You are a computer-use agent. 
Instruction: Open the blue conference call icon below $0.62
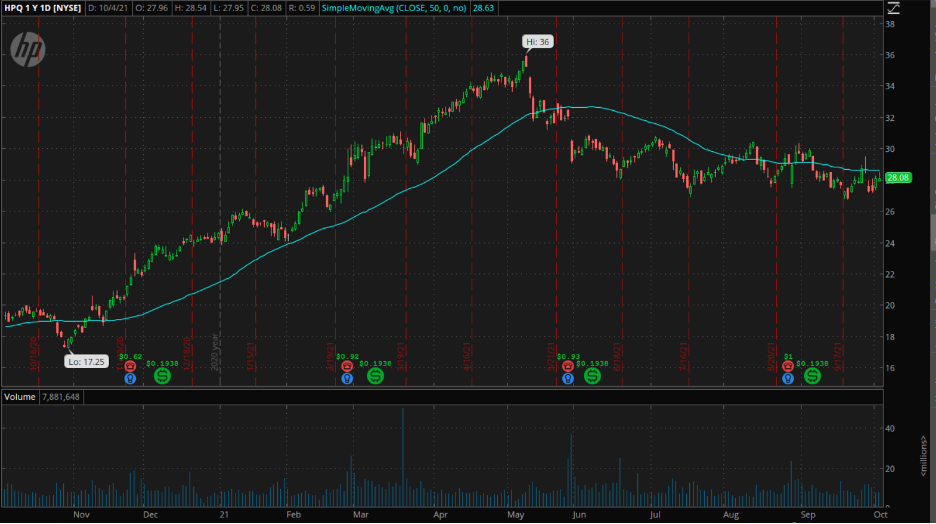tap(130, 378)
